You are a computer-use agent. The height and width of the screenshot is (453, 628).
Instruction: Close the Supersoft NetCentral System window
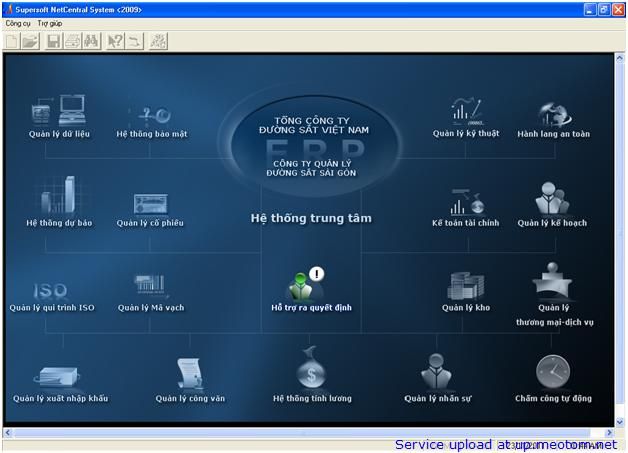(618, 10)
